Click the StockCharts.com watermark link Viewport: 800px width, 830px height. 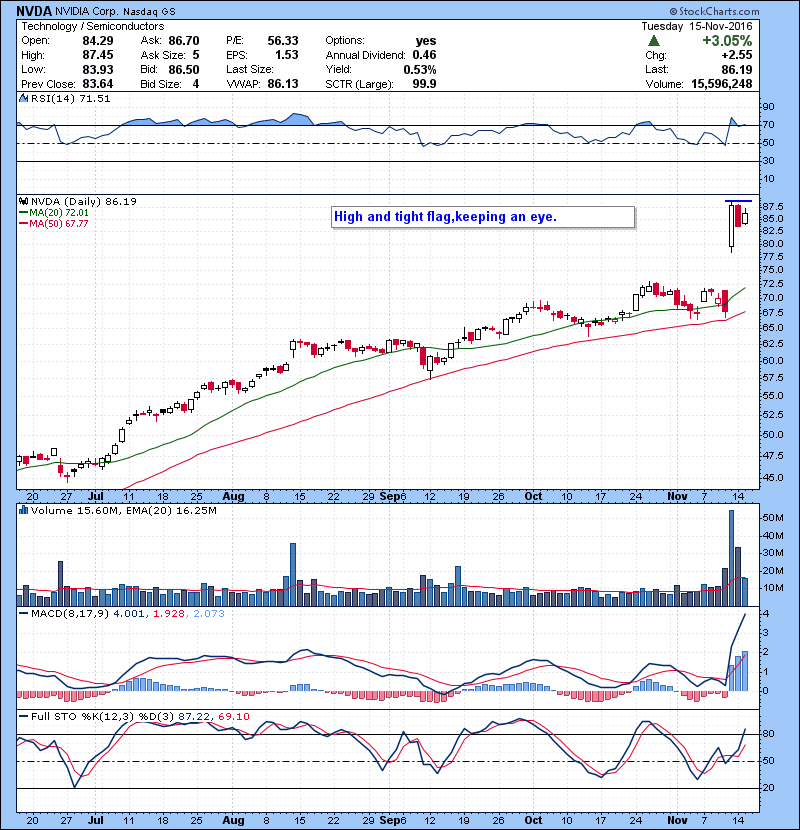point(714,11)
